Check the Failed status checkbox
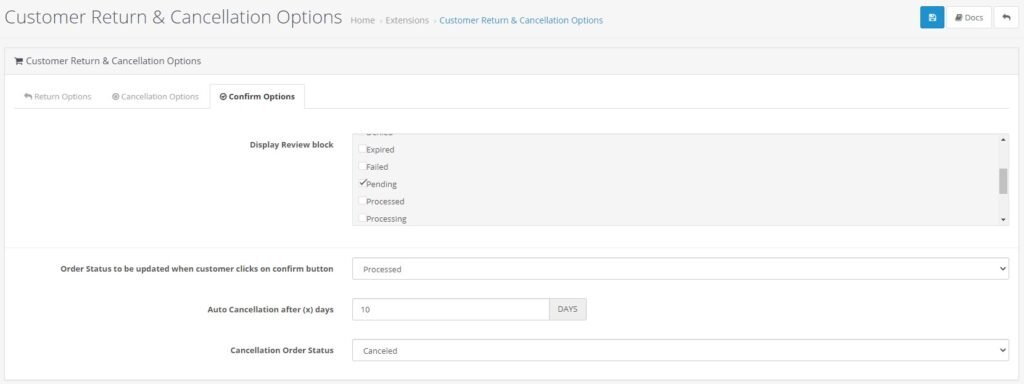 click(x=362, y=167)
